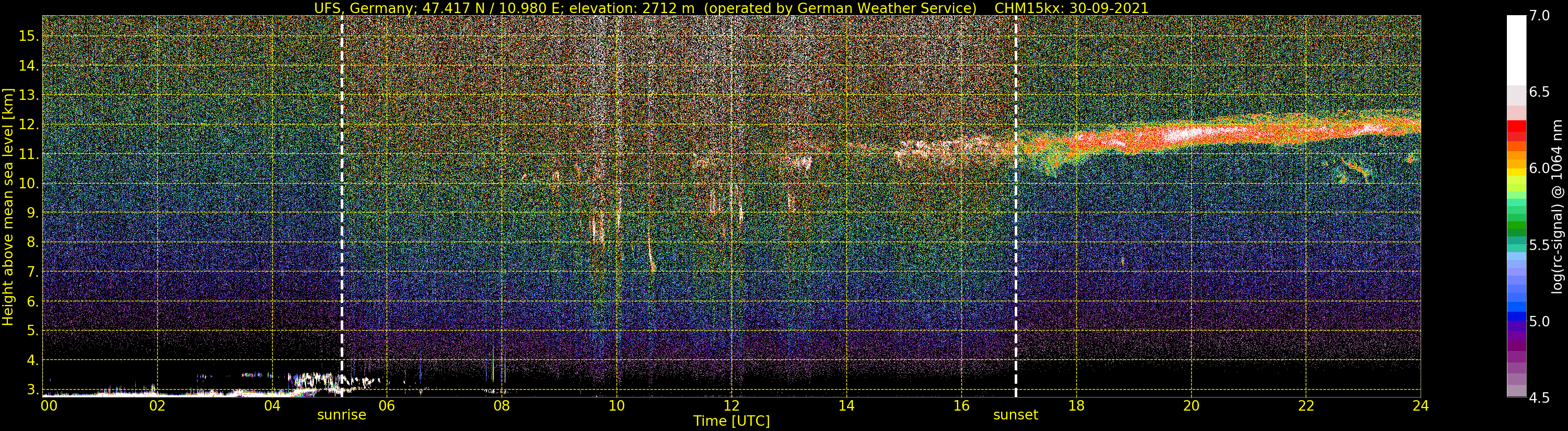Viewport: 1568px width, 431px height.
Task: Select the white dashed sunset marker line
Action: (1016, 206)
